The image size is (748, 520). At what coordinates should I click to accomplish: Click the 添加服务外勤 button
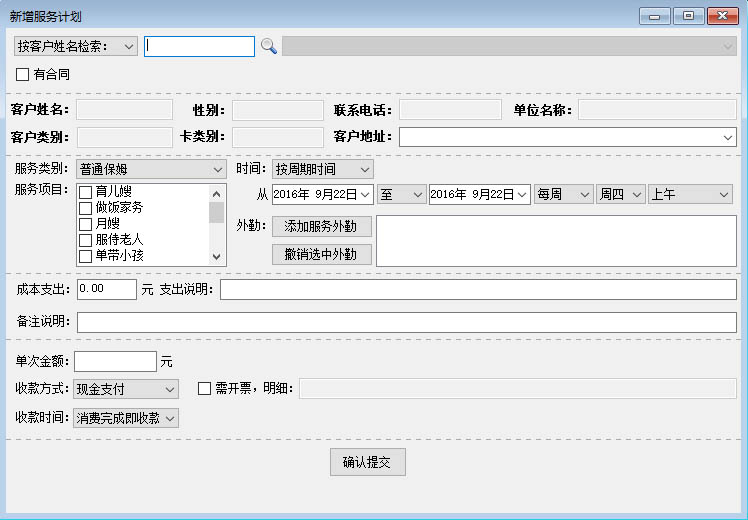pyautogui.click(x=321, y=226)
